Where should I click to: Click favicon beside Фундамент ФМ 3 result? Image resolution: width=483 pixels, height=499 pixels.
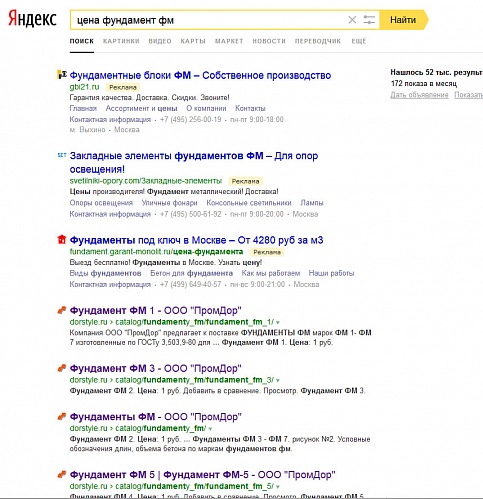(62, 368)
